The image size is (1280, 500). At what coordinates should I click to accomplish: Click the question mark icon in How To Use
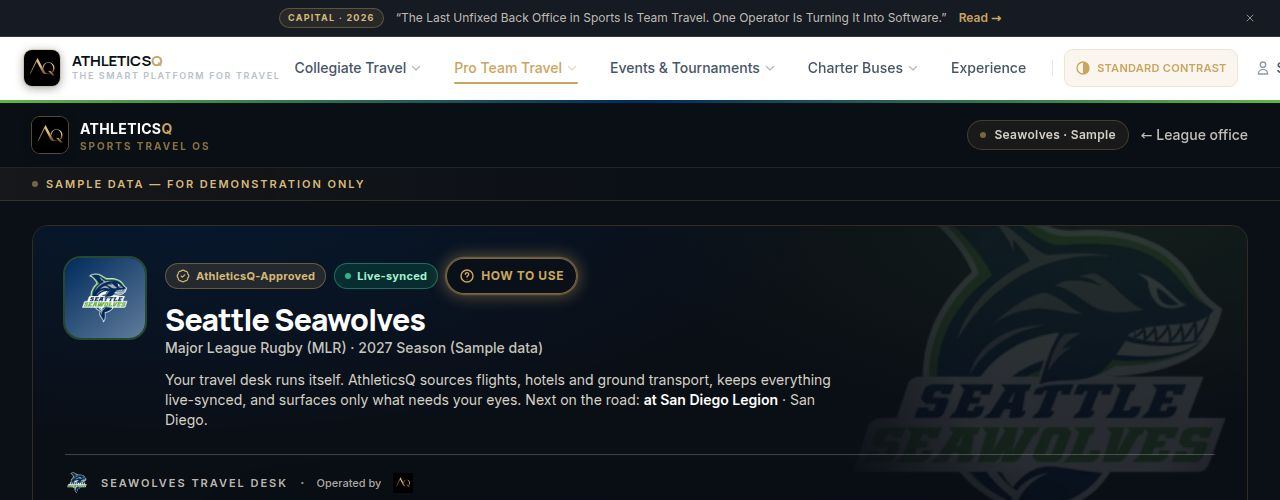tap(466, 276)
